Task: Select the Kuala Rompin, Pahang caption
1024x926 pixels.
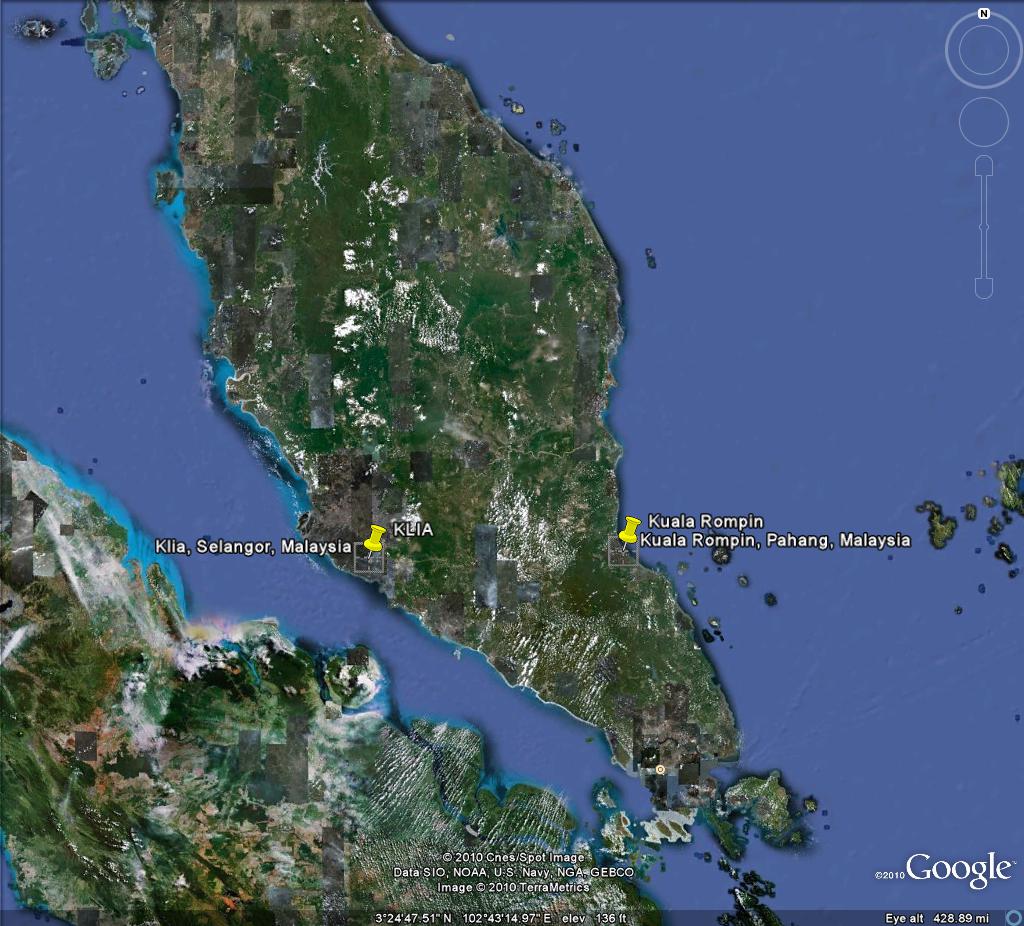Action: pyautogui.click(x=776, y=539)
